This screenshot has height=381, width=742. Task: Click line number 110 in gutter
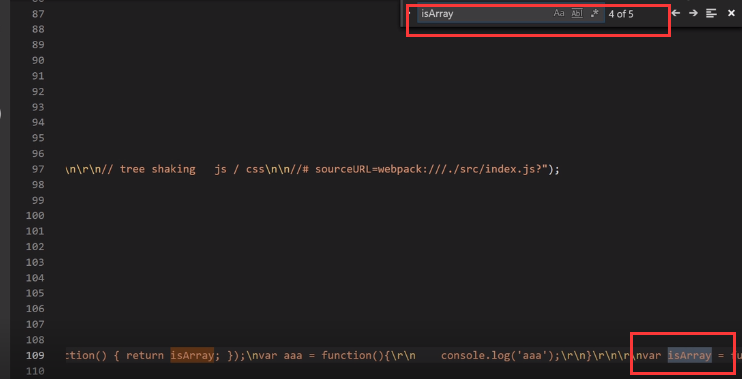coord(34,371)
